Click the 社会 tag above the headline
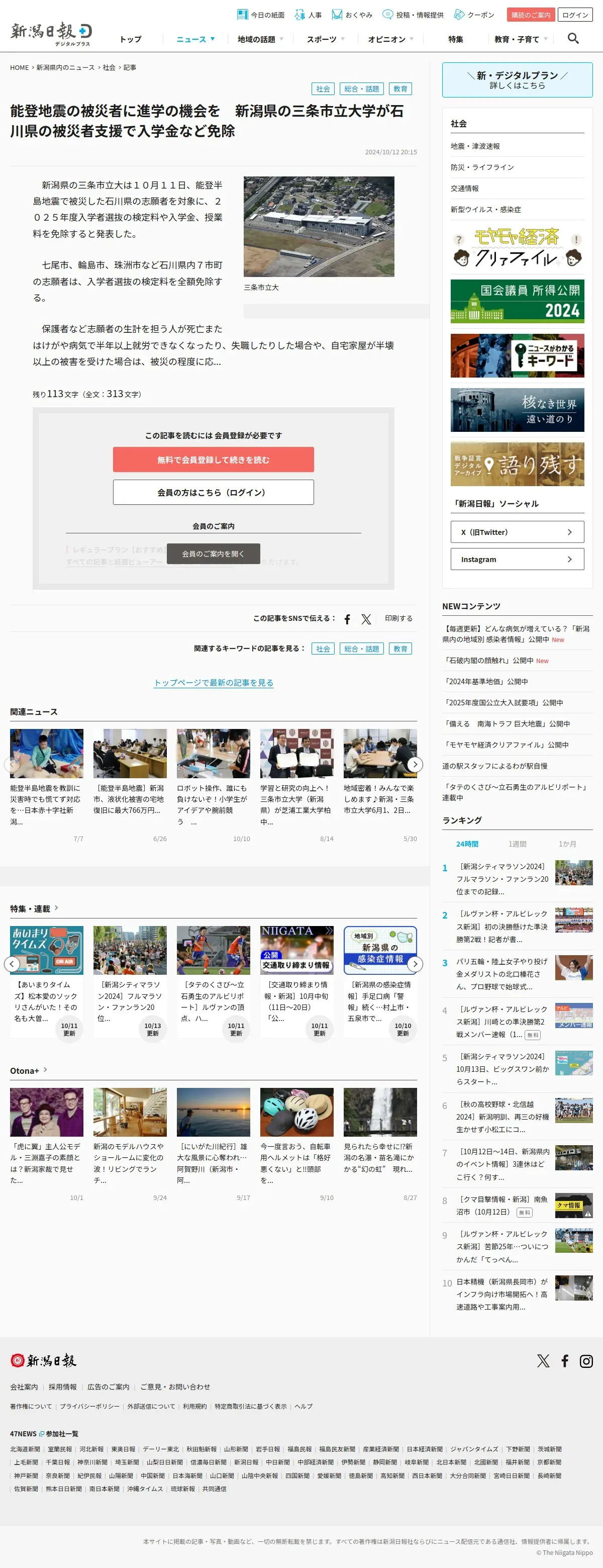The width and height of the screenshot is (603, 1568). coord(323,89)
